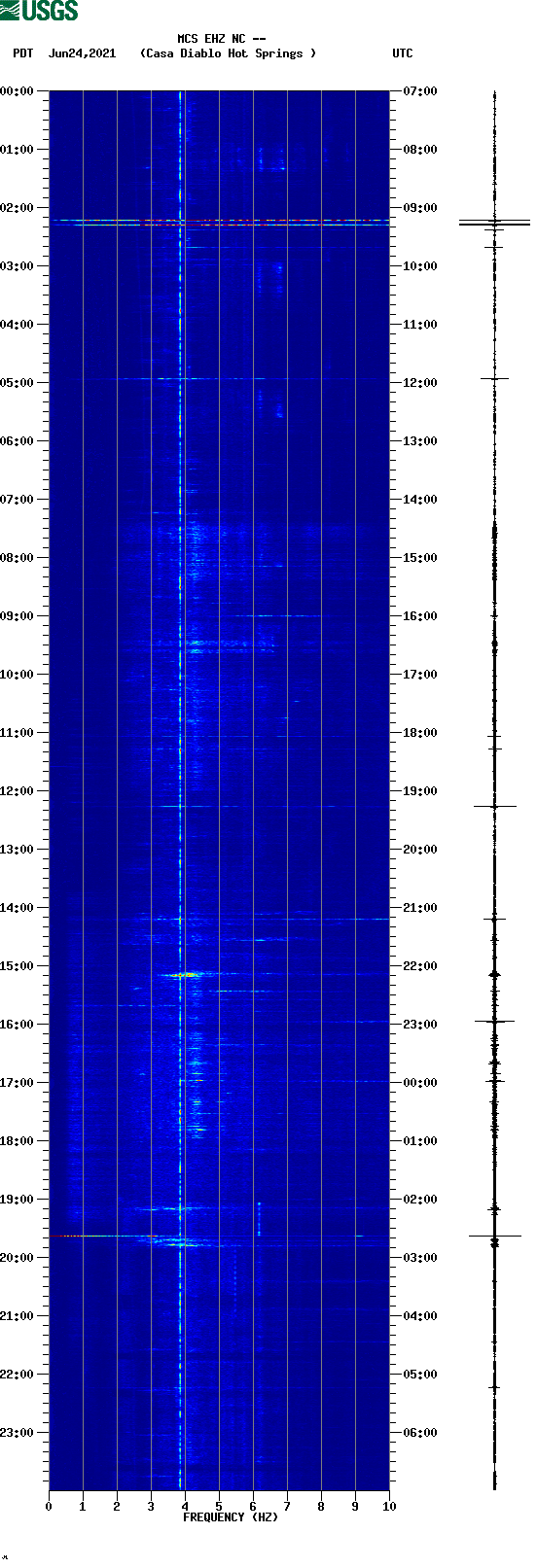
Task: Click the 10:00 PDT time label
Action: pos(18,675)
